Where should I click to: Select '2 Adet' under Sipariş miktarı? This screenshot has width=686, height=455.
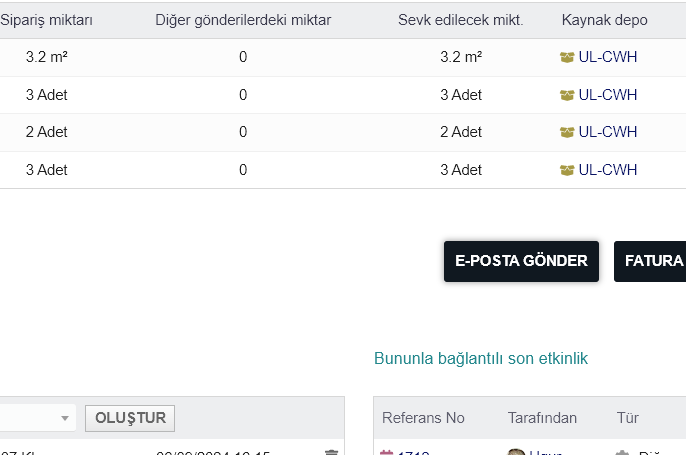coord(46,132)
